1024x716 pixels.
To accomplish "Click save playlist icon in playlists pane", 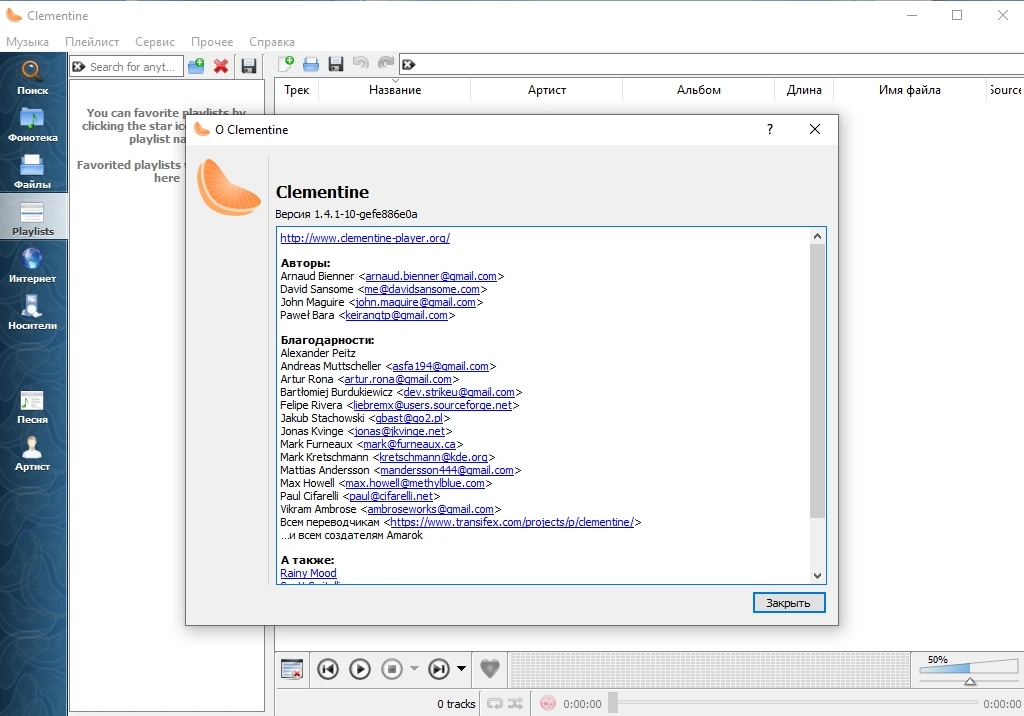I will click(x=249, y=66).
